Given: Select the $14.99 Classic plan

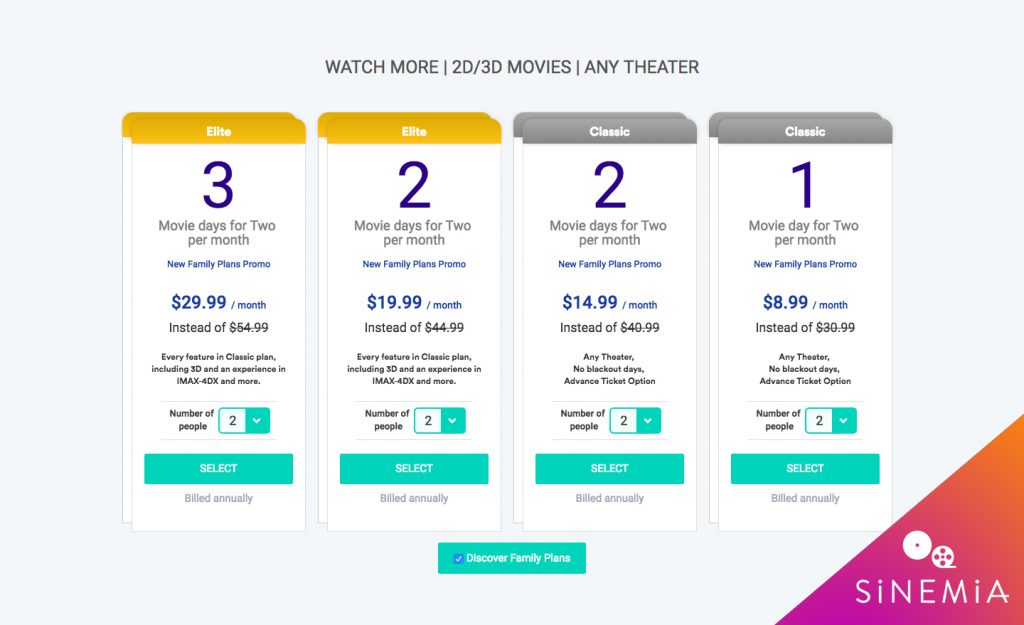Looking at the screenshot, I should point(609,468).
